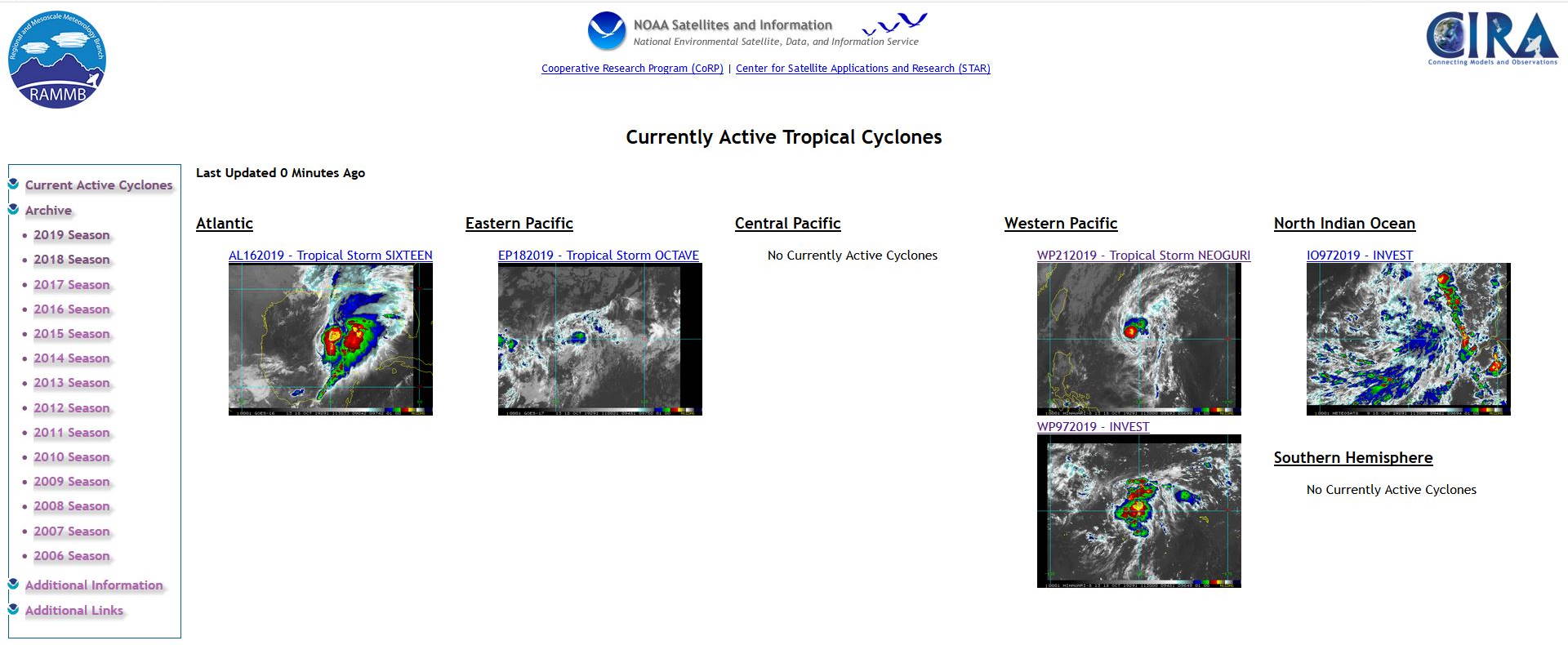Open Additional Information in sidebar
1568x645 pixels.
[94, 585]
